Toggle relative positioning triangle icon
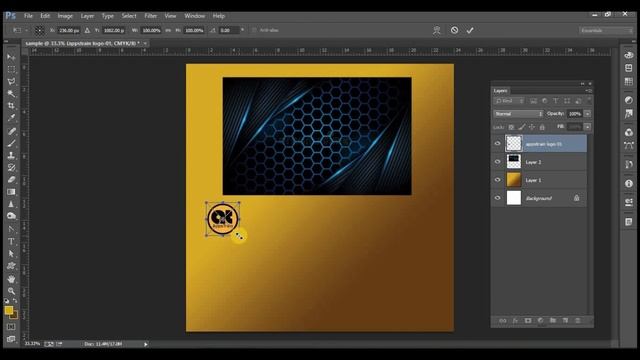 [x=87, y=30]
